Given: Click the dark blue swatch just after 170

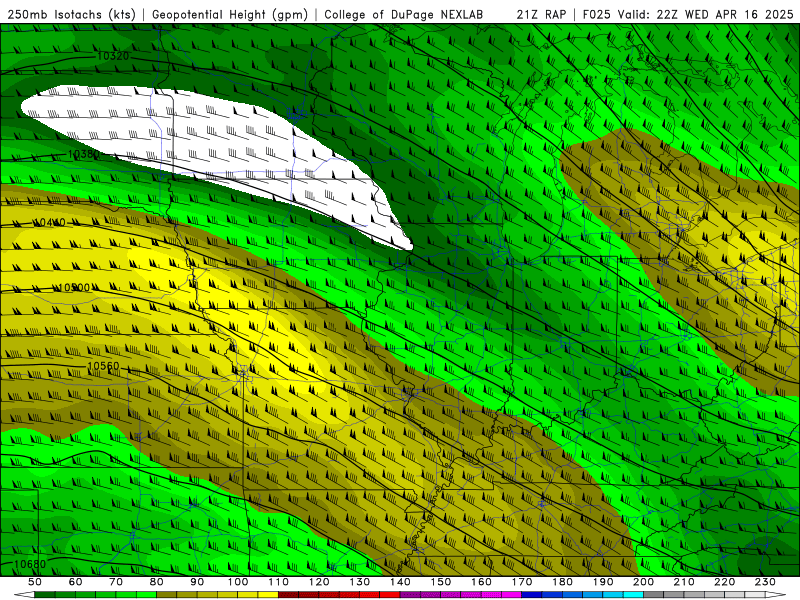Looking at the screenshot, I should 532,595.
